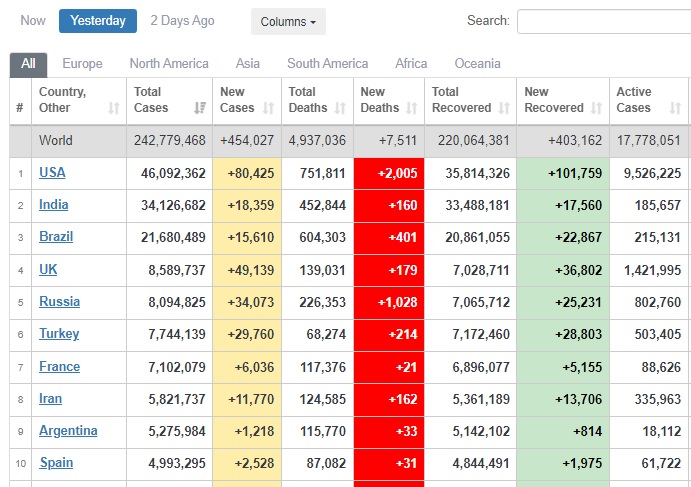Switch to Now data view
The height and width of the screenshot is (487, 691).
33,20
